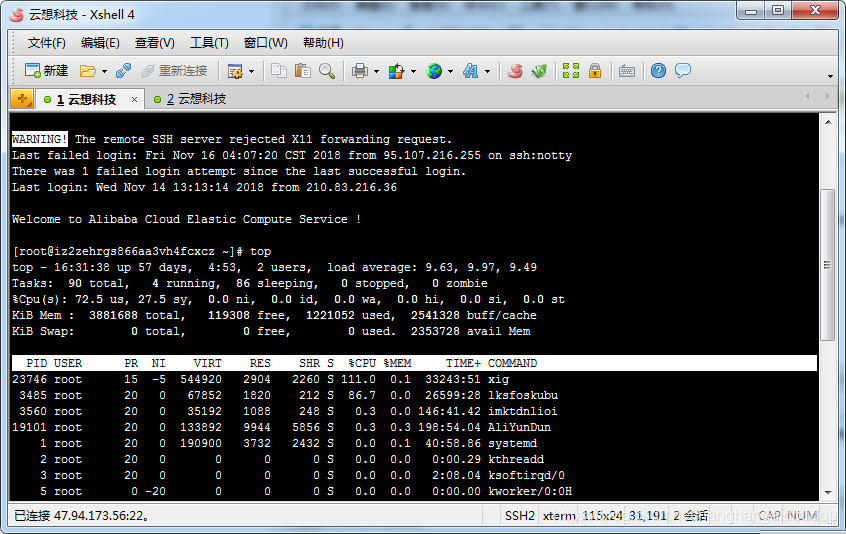
Task: Open the 工具(T) menu
Action: tap(209, 43)
